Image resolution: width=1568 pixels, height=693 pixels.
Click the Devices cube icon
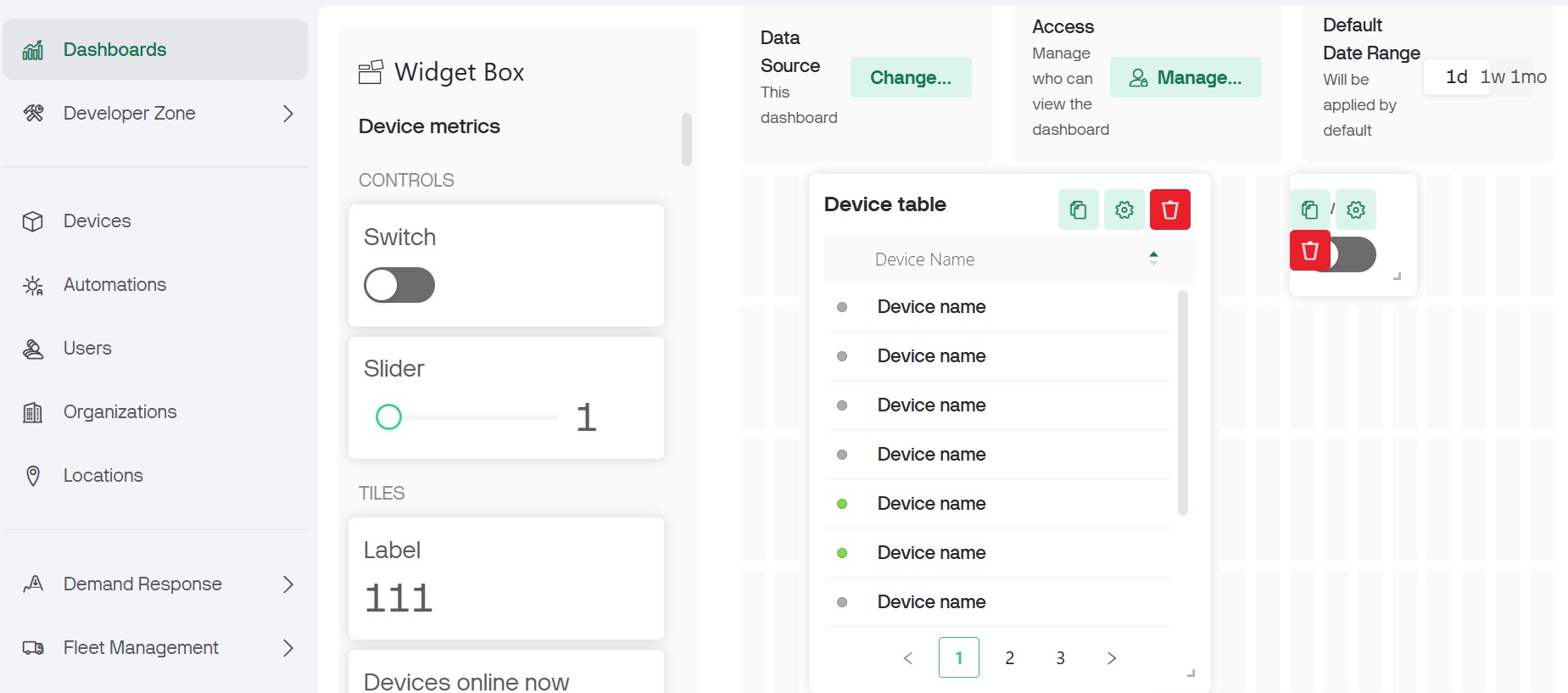pyautogui.click(x=33, y=221)
